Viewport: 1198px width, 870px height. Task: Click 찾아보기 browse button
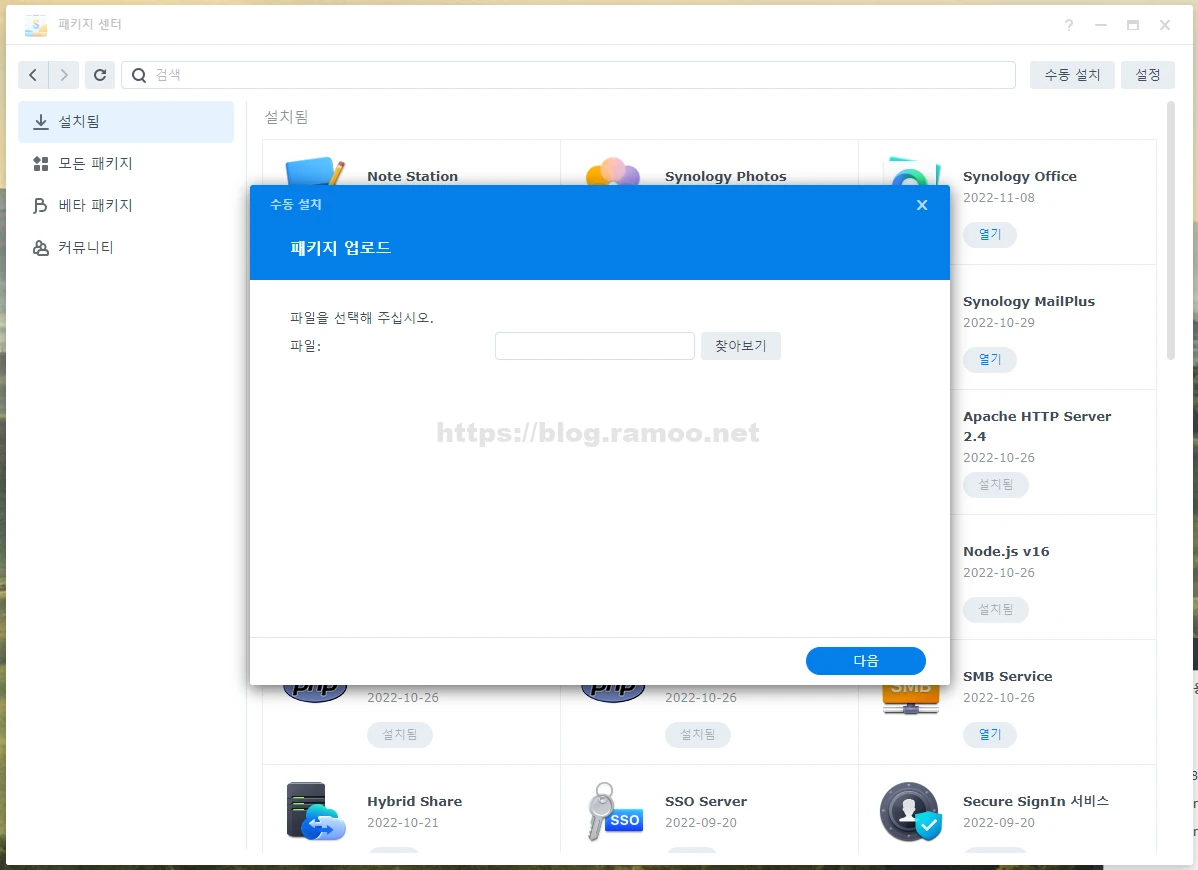pos(740,346)
